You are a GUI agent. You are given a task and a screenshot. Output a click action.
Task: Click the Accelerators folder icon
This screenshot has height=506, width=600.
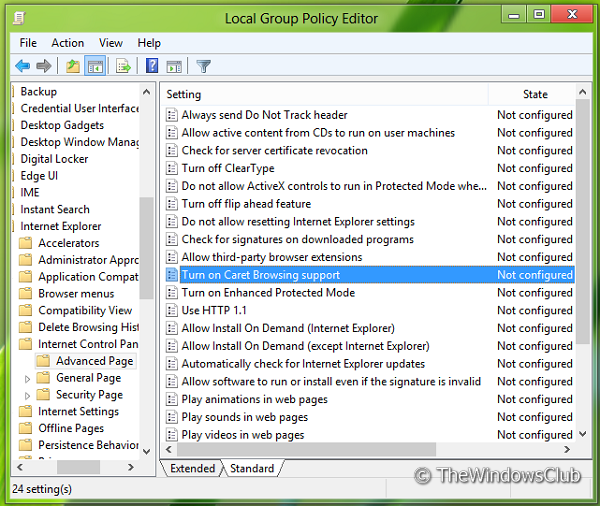(x=26, y=243)
